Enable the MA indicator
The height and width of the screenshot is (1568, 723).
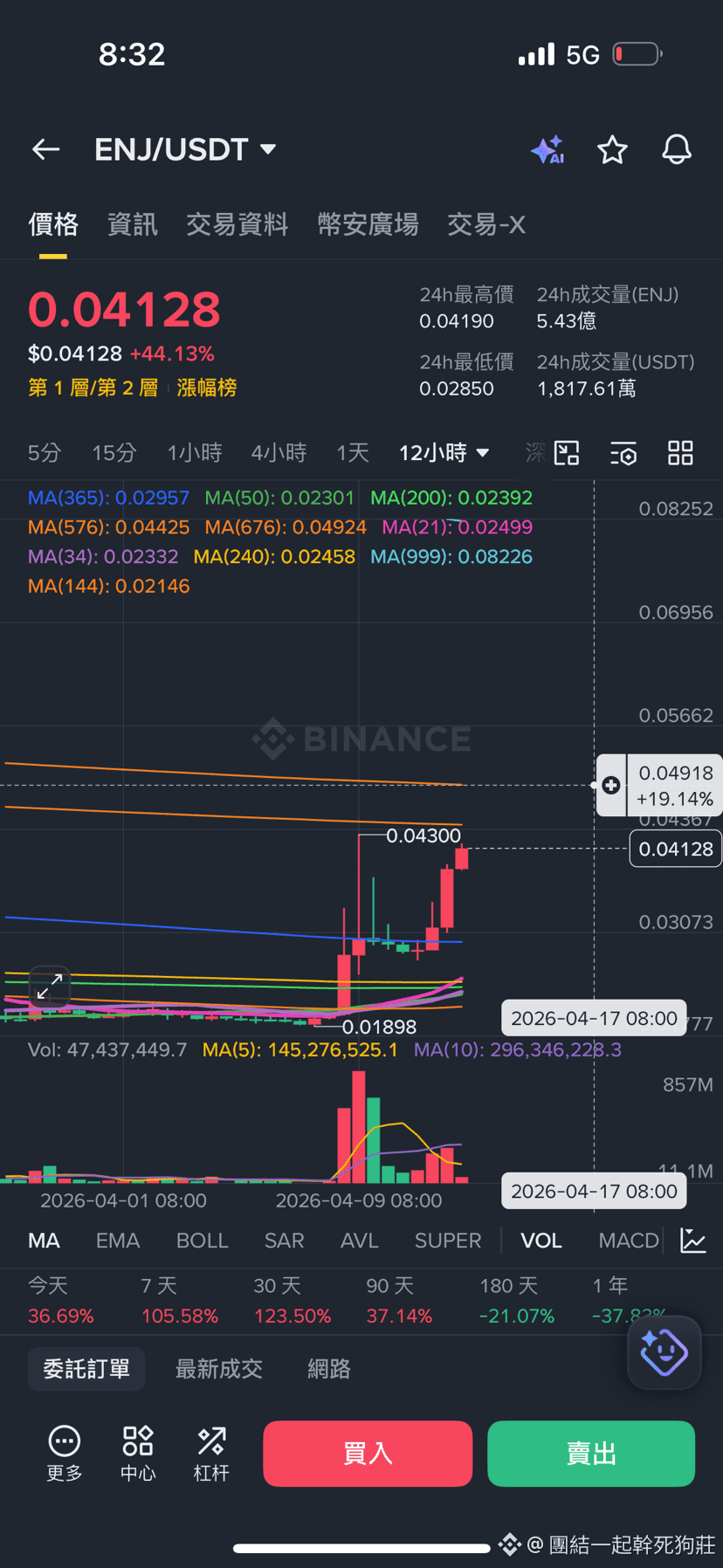pyautogui.click(x=44, y=1241)
